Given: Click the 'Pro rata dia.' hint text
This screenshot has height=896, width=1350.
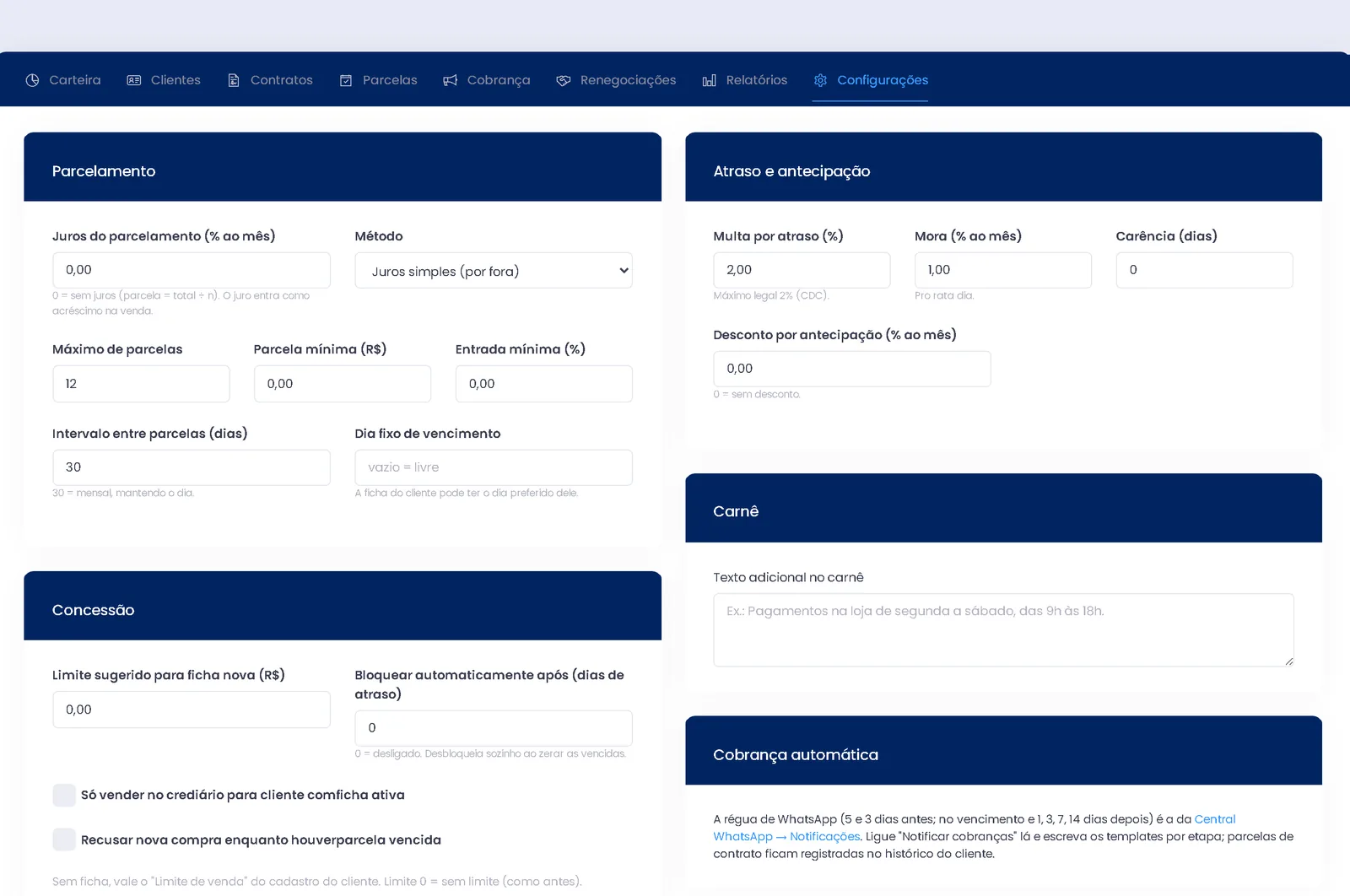Looking at the screenshot, I should 944,296.
